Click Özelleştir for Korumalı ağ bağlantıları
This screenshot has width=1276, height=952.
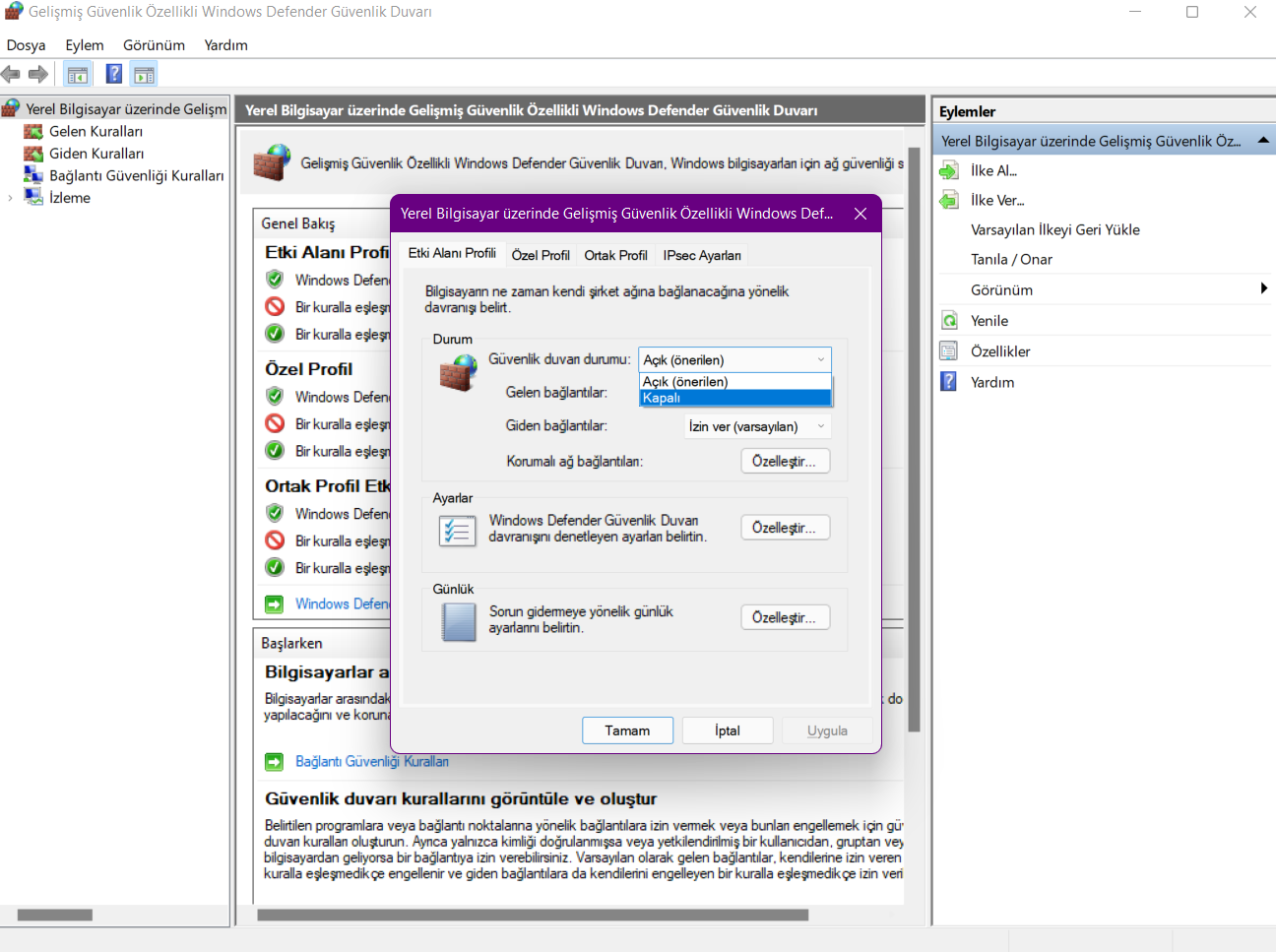pyautogui.click(x=785, y=461)
